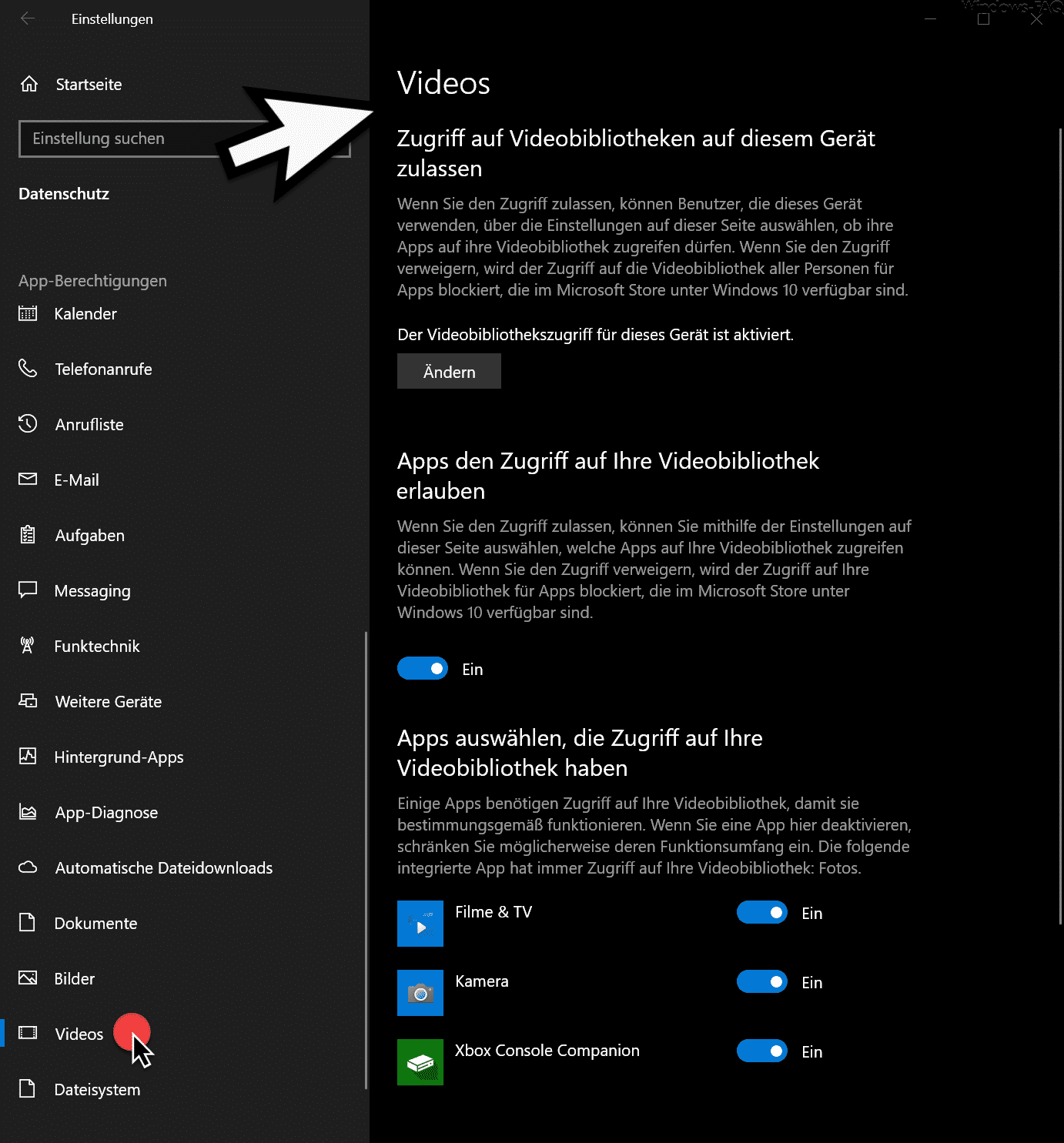Click the Datenschutz heading
This screenshot has height=1143, width=1064.
pos(64,194)
